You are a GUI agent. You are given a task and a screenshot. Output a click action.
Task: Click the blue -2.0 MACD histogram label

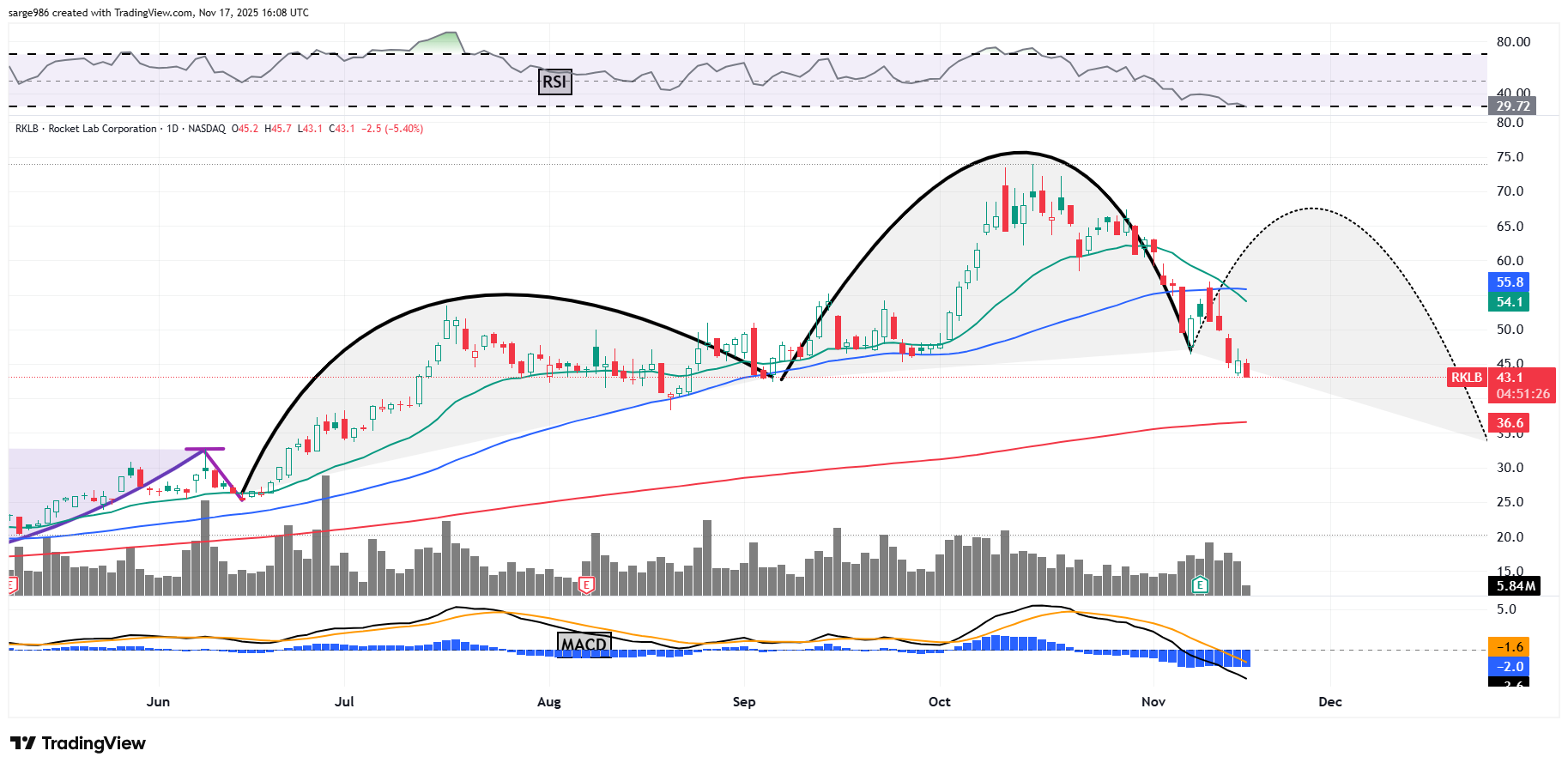click(1510, 667)
